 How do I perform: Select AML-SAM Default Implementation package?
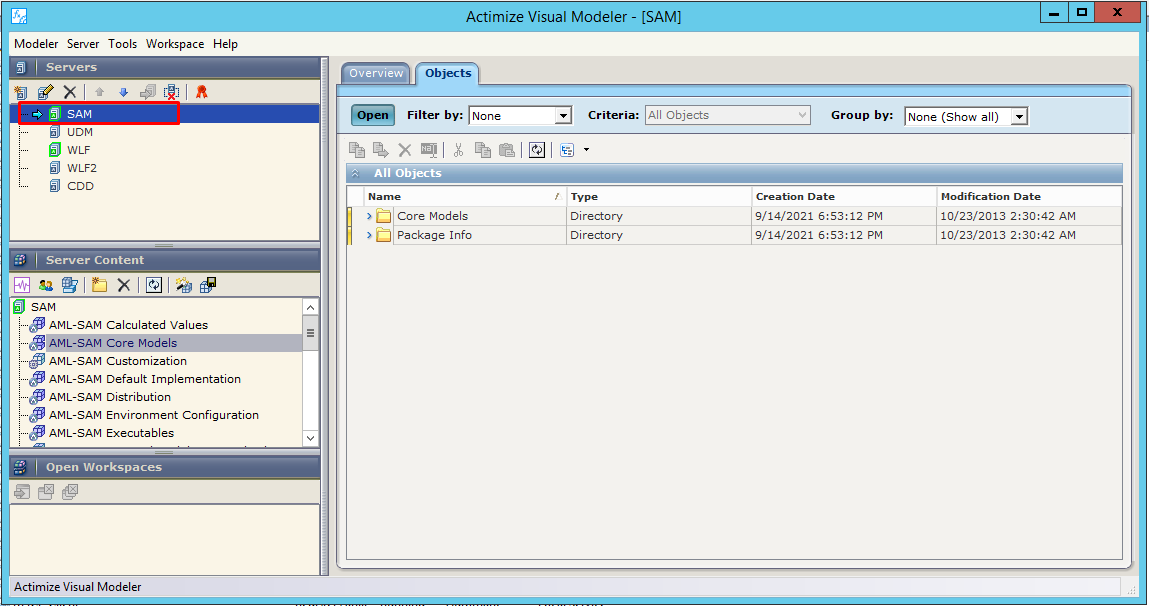click(x=144, y=380)
